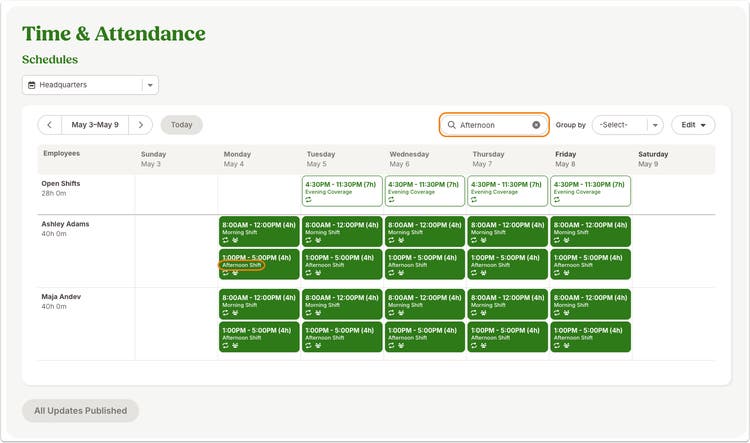
Task: Click group icon on Ashley Monday Morning Shift
Action: (x=235, y=240)
